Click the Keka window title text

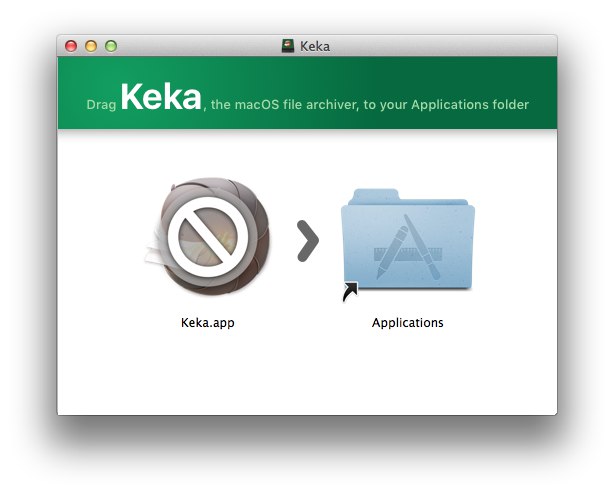[315, 47]
